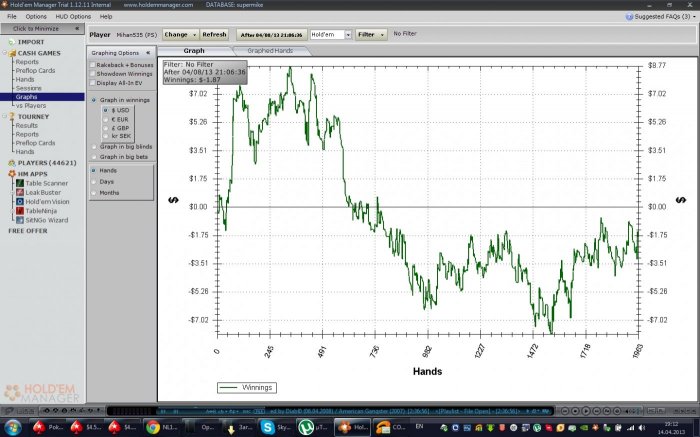Open the HUD Options menu

click(x=73, y=17)
